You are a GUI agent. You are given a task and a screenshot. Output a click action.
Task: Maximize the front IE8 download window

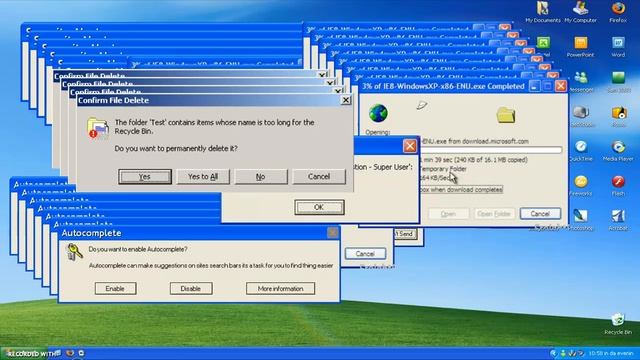(547, 86)
